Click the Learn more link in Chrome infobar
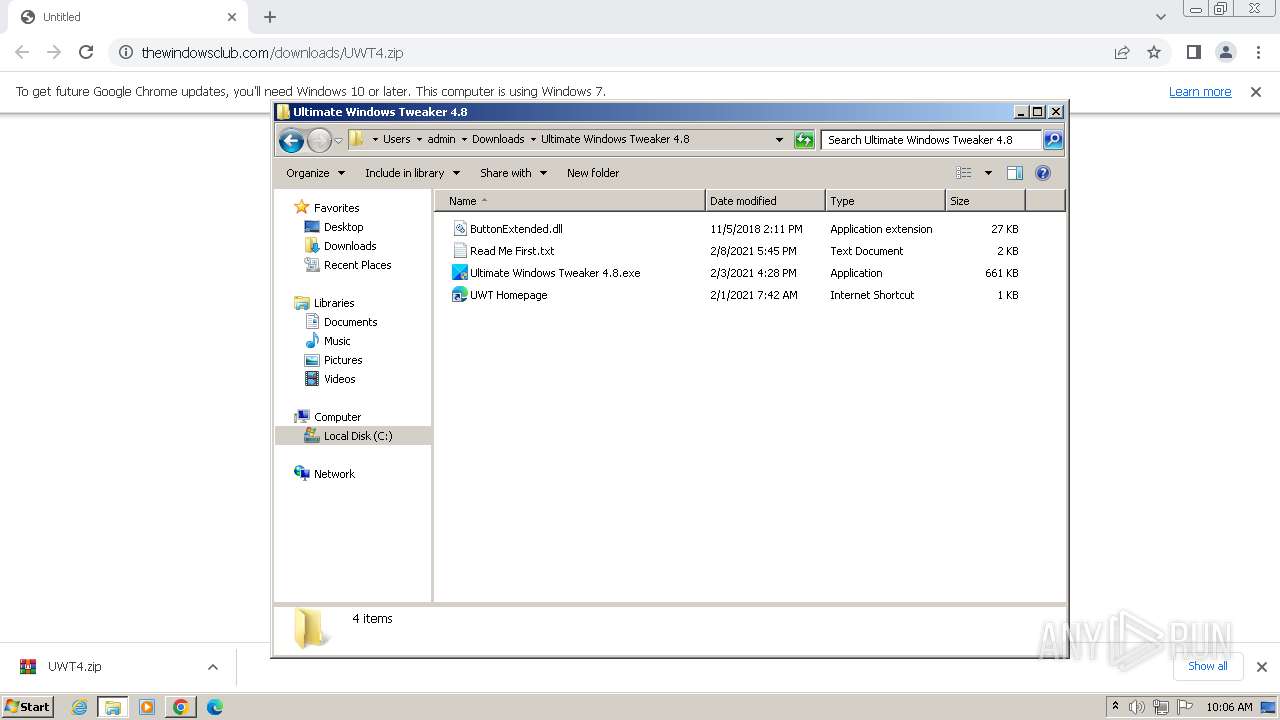 click(x=1200, y=91)
